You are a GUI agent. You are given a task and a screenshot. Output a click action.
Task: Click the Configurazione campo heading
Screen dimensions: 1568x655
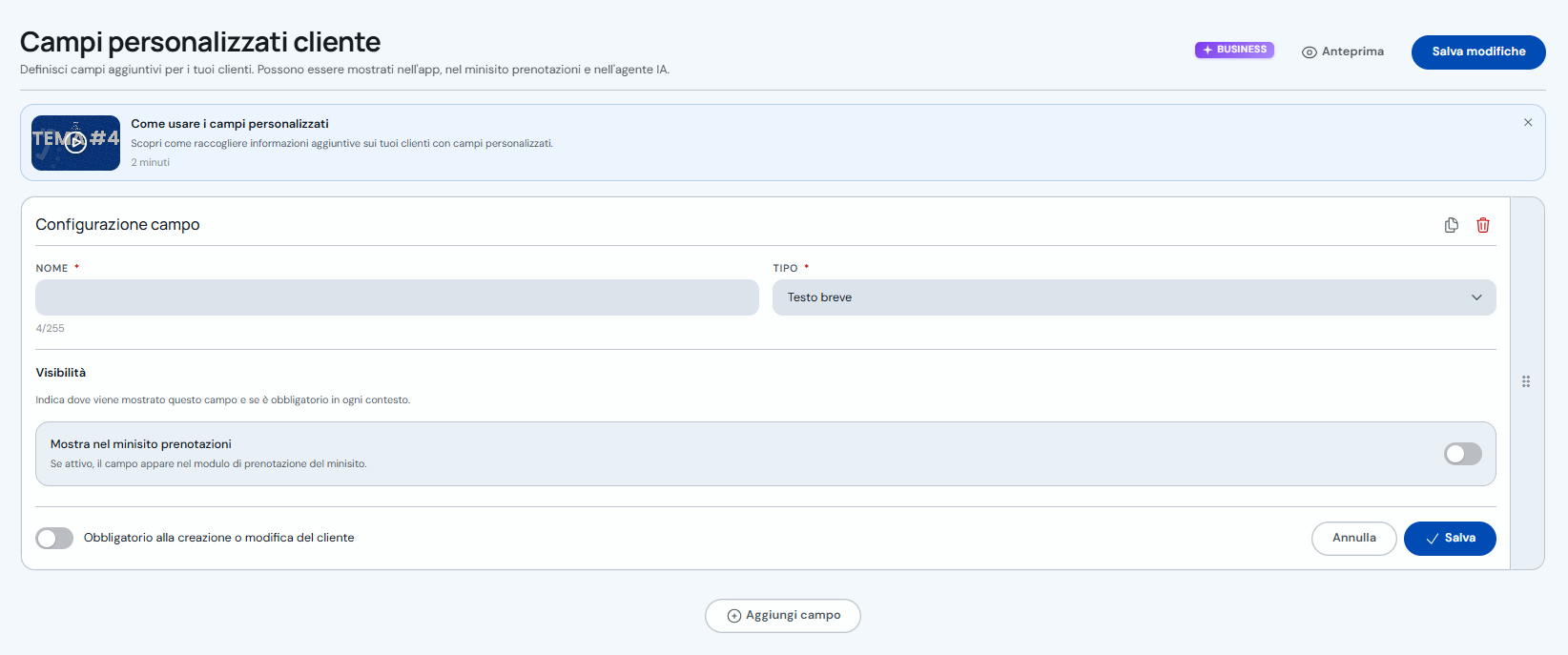click(x=118, y=224)
